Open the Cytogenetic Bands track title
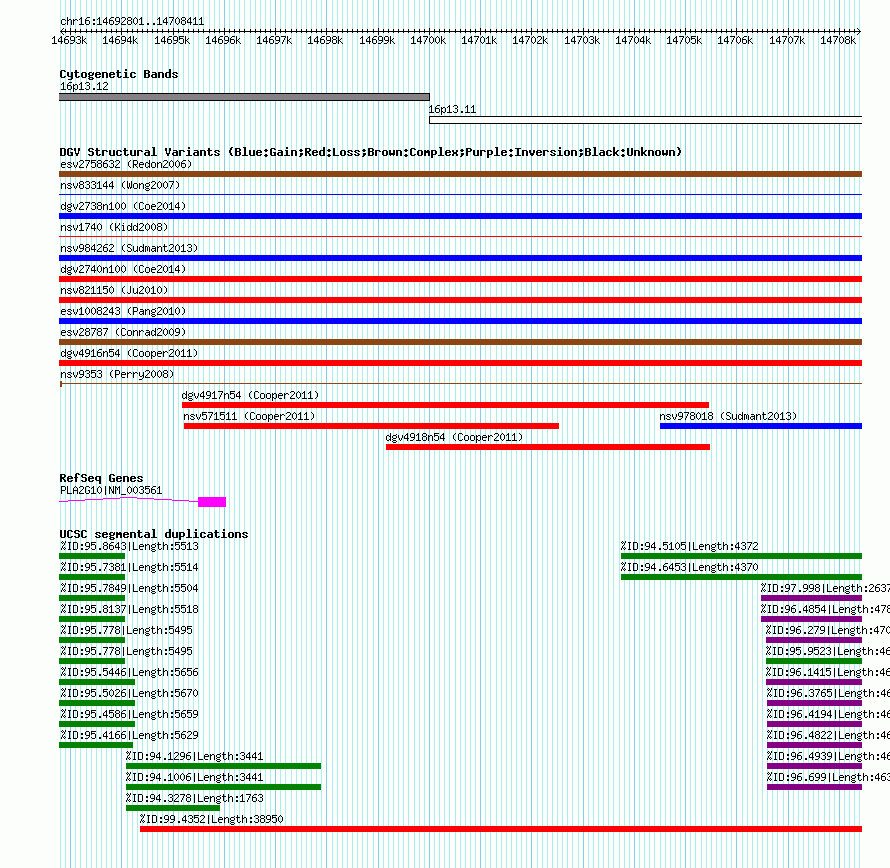890x868 pixels. click(119, 74)
